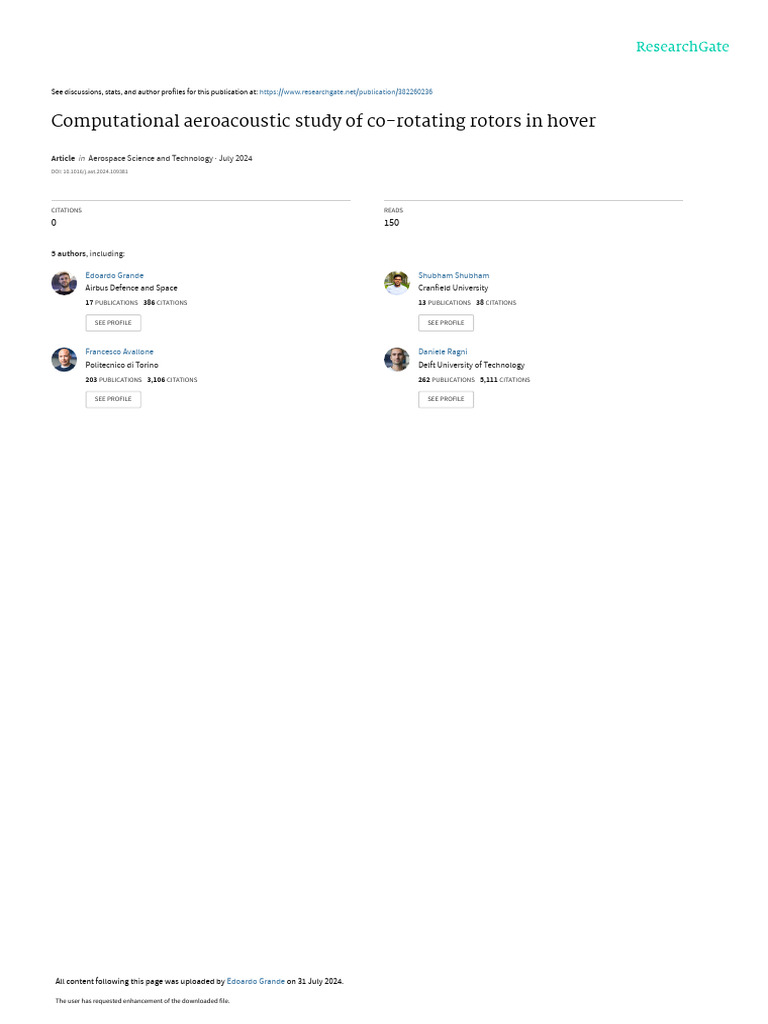Screen dimensions: 768x1024
Task: Click Shubham Shubham's profile photo
Action: pyautogui.click(x=397, y=283)
